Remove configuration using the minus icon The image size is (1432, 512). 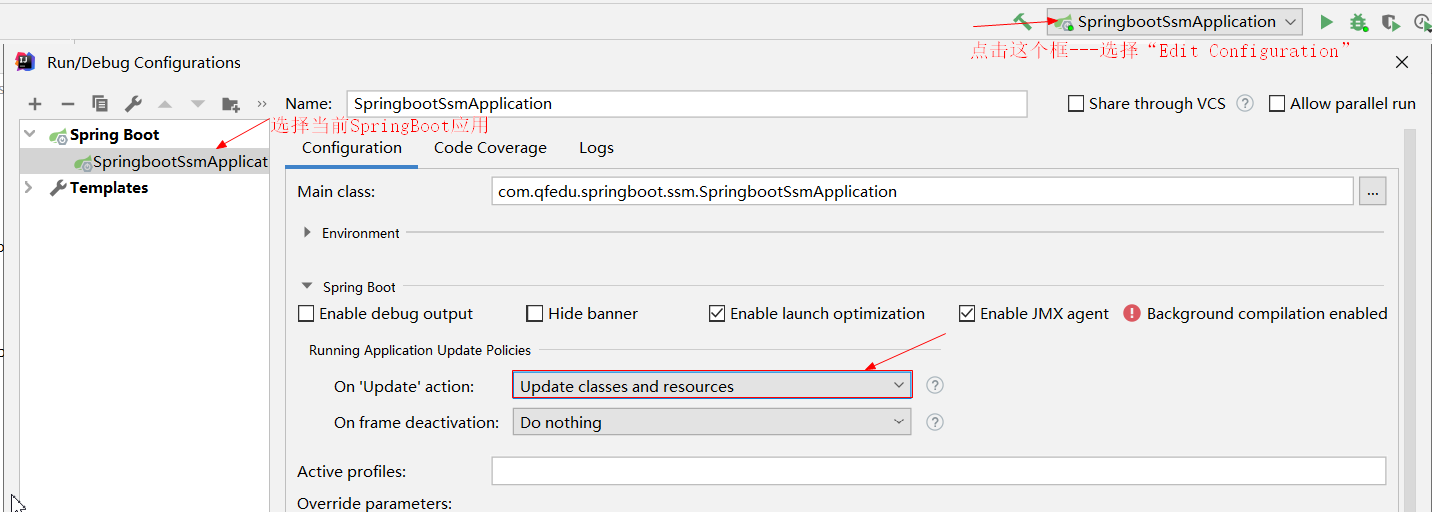(68, 104)
